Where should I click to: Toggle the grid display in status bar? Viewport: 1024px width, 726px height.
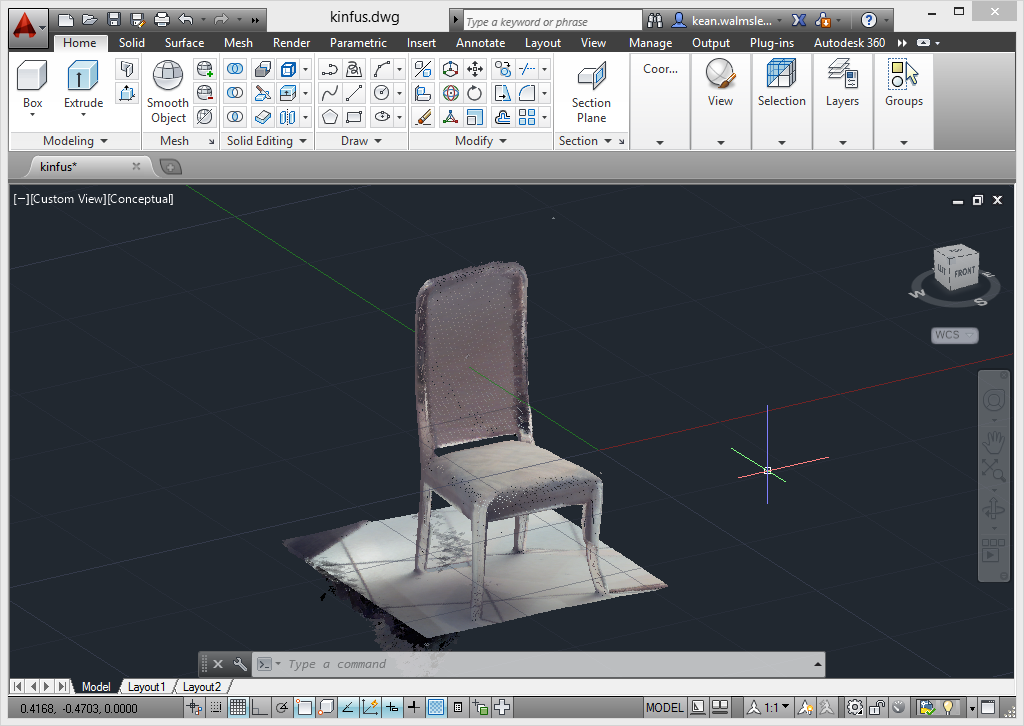click(238, 708)
